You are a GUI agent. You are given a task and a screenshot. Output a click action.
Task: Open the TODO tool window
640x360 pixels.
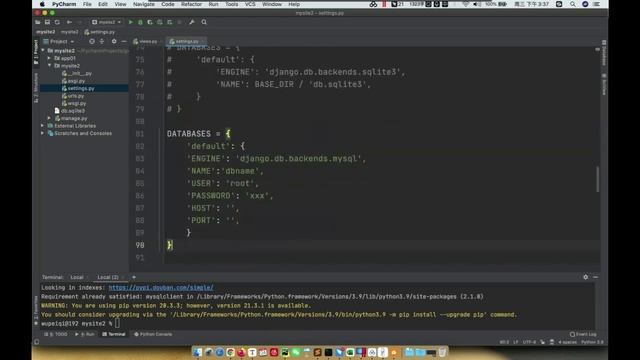click(x=56, y=334)
